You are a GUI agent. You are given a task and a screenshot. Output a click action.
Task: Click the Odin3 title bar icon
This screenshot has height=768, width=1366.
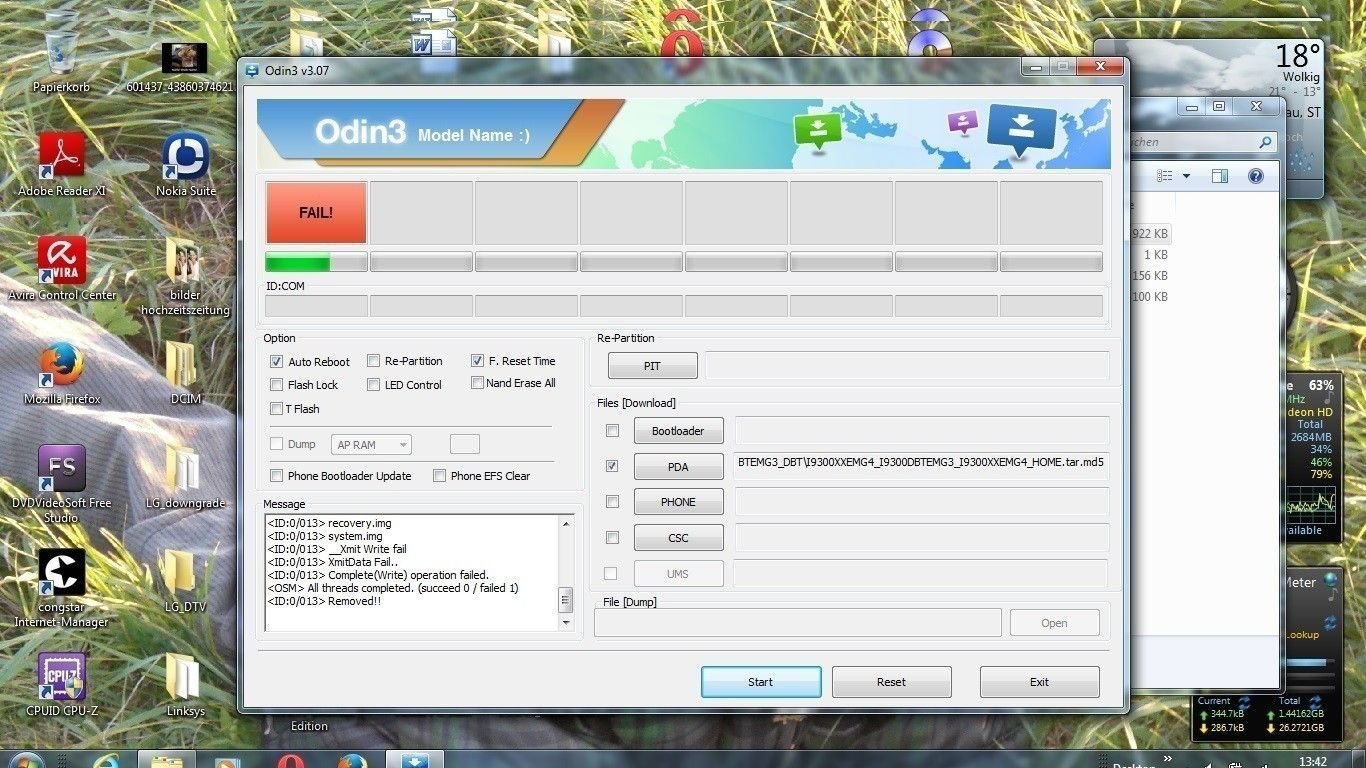pos(252,70)
